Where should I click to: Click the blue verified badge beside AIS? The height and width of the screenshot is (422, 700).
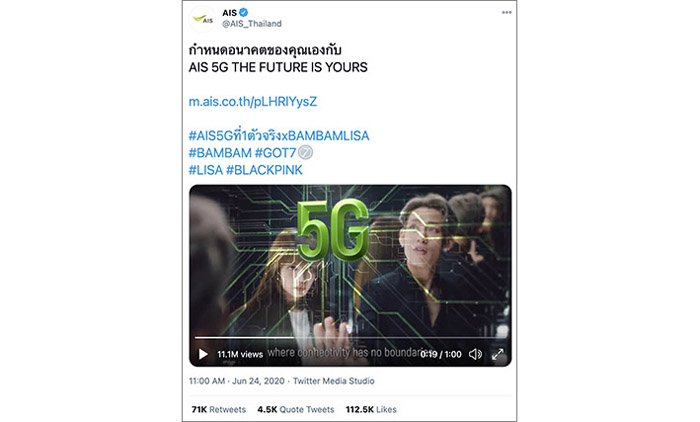pos(244,13)
